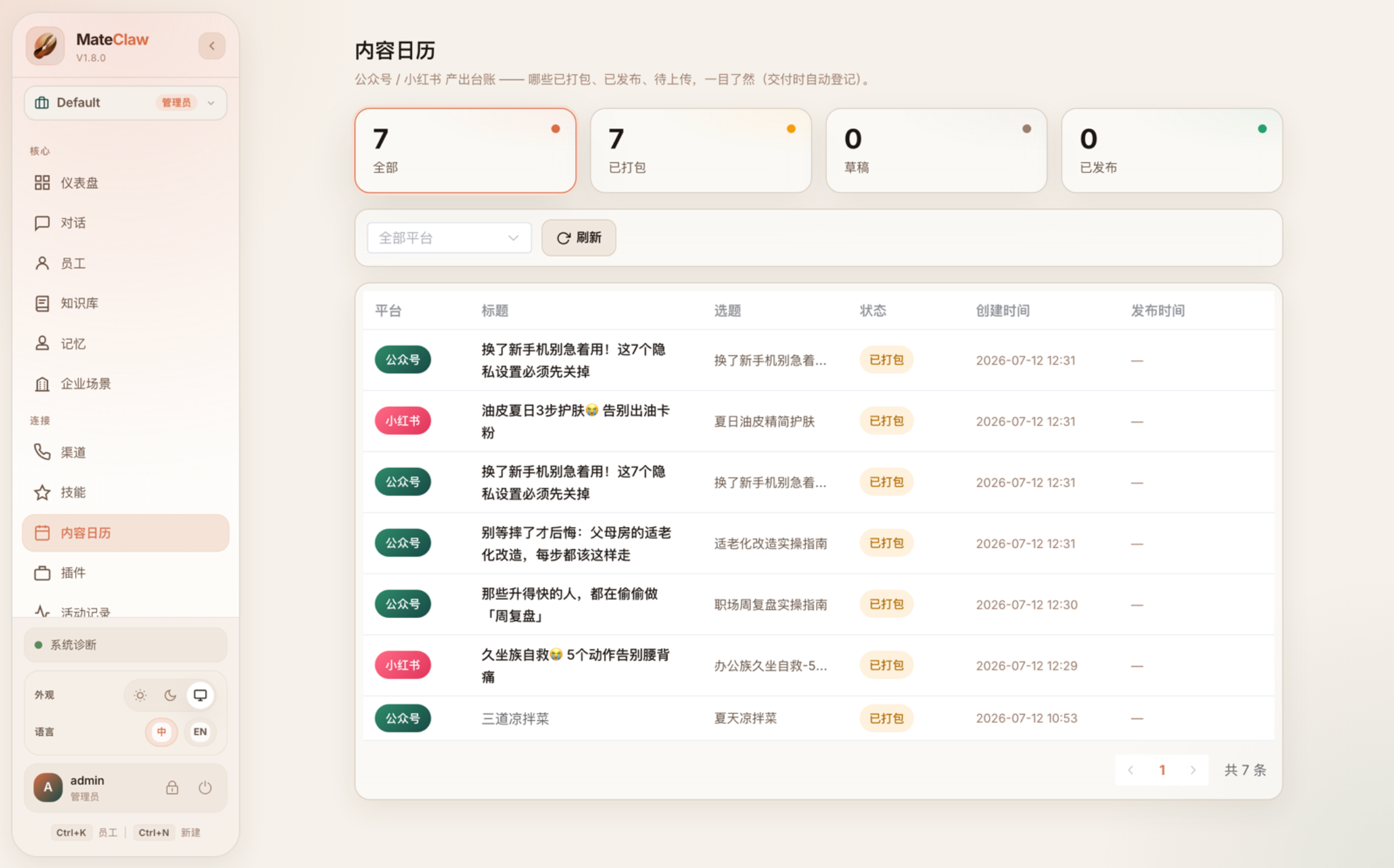The image size is (1394, 868).
Task: Switch to dark theme moon icon
Action: 170,695
